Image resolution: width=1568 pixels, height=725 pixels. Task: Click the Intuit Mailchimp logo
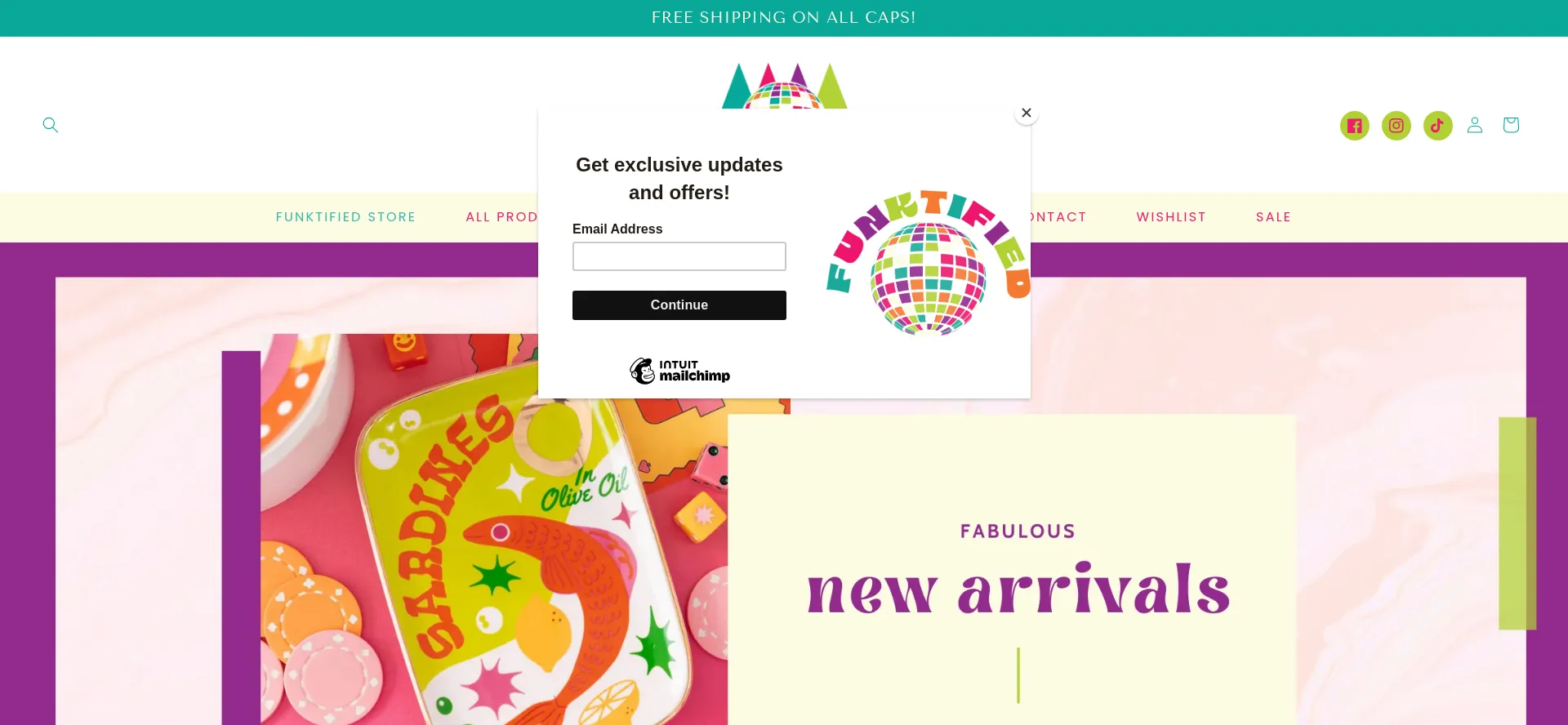pyautogui.click(x=679, y=371)
